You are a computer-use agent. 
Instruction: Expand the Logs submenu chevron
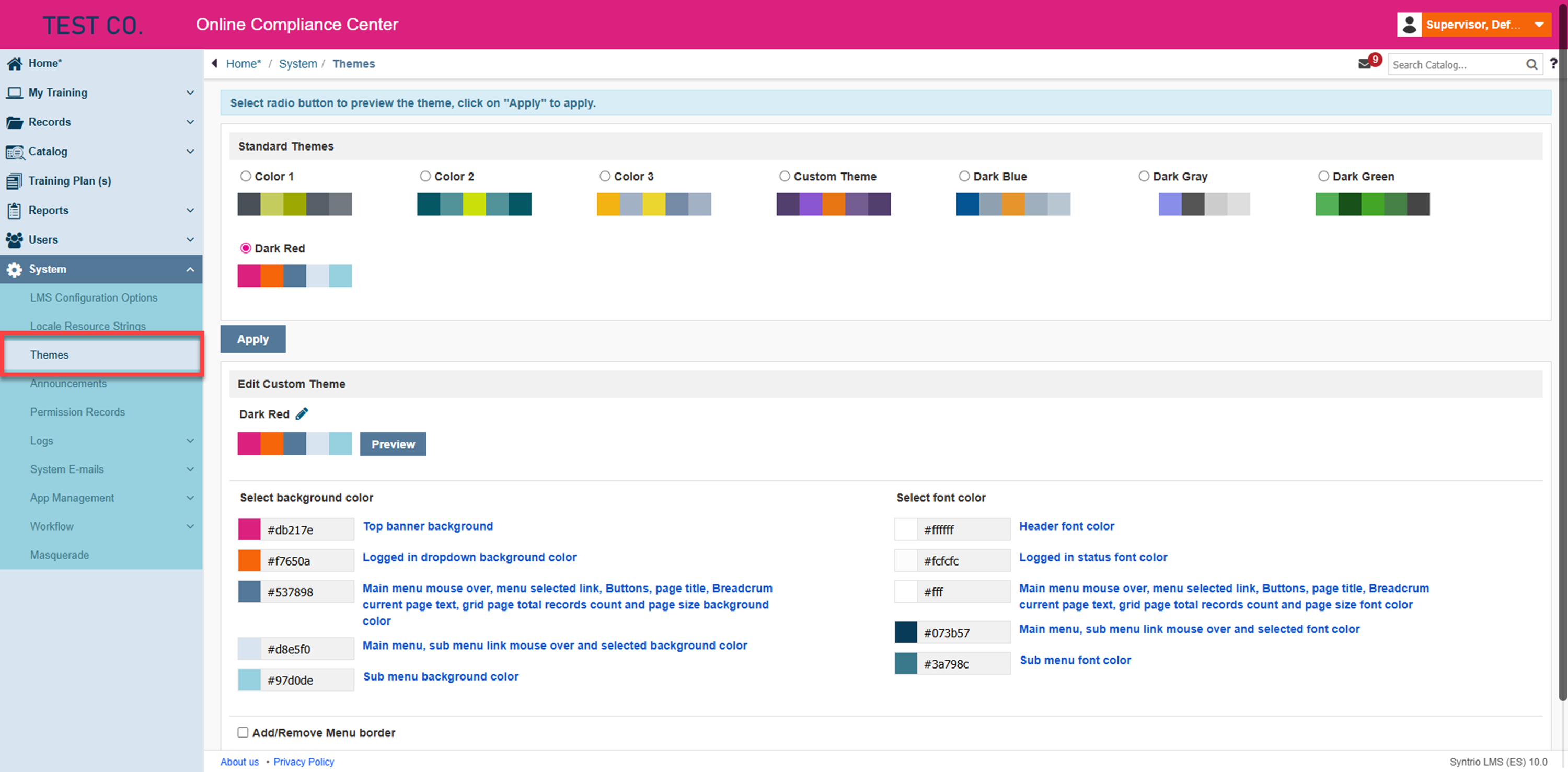[x=190, y=441]
